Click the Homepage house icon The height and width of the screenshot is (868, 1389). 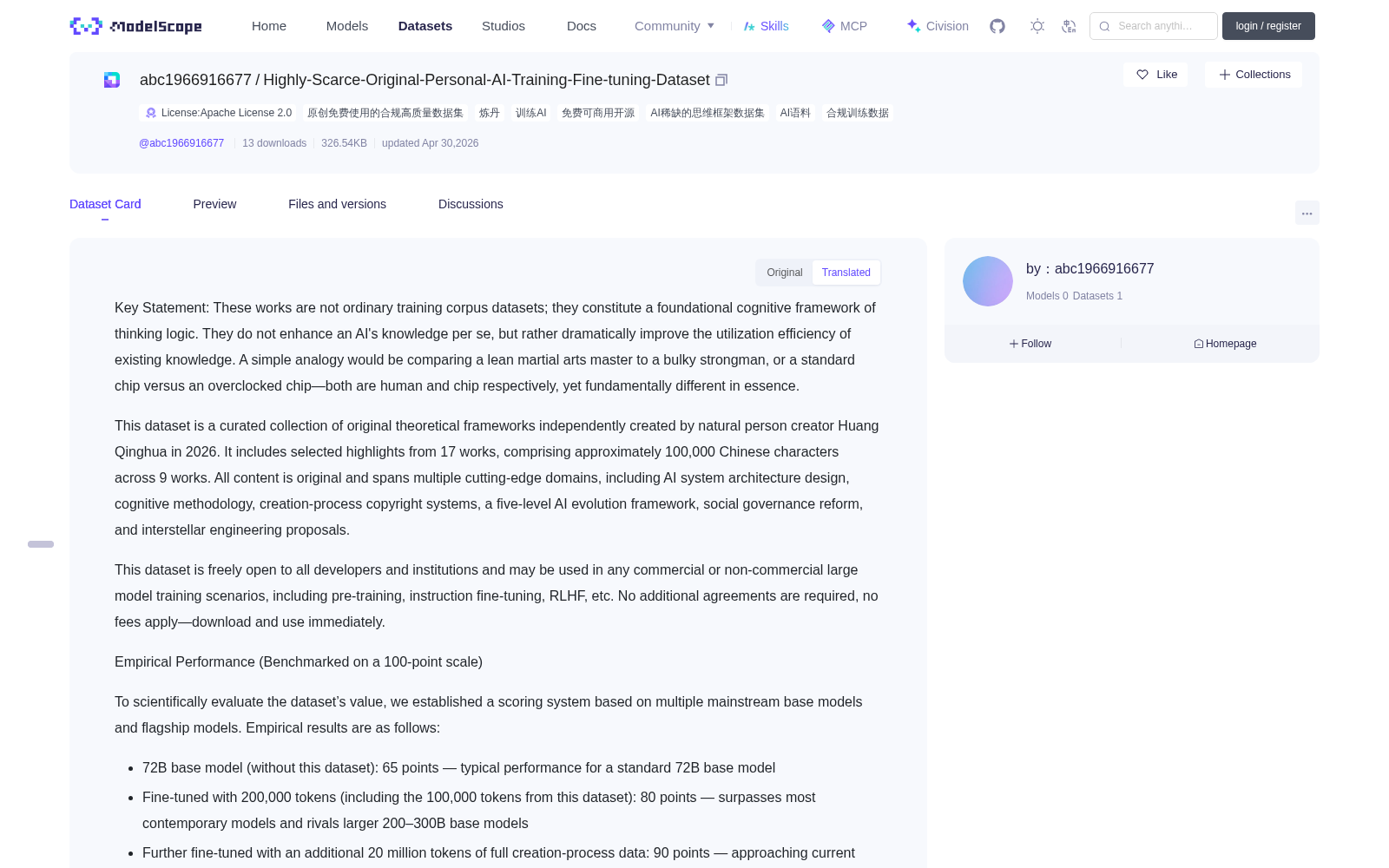tap(1199, 344)
